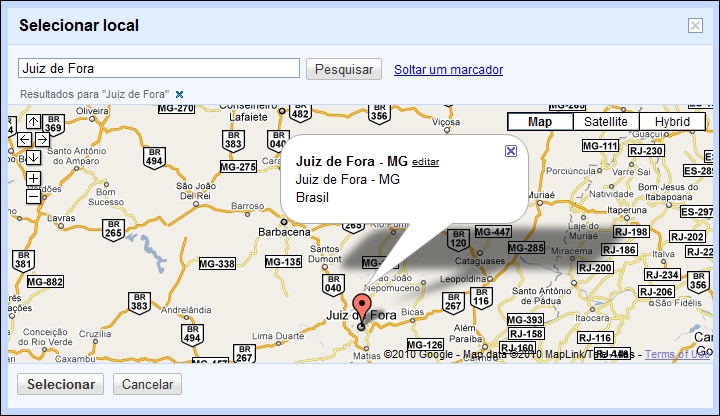Switch to Satellite view
The image size is (720, 416).
[x=606, y=122]
